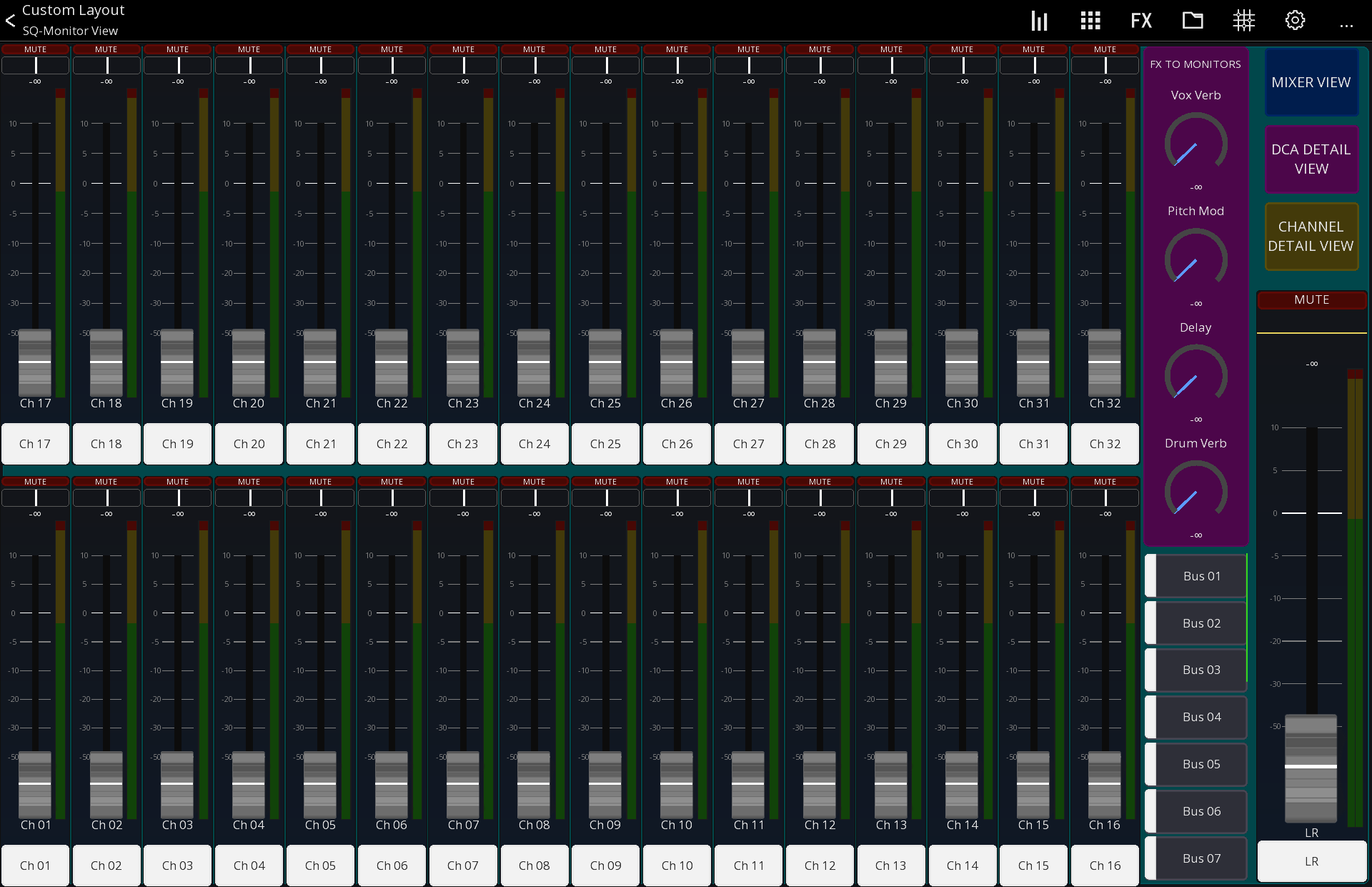The image size is (1372, 887).
Task: Click the Ch 22 fader handle
Action: (392, 362)
